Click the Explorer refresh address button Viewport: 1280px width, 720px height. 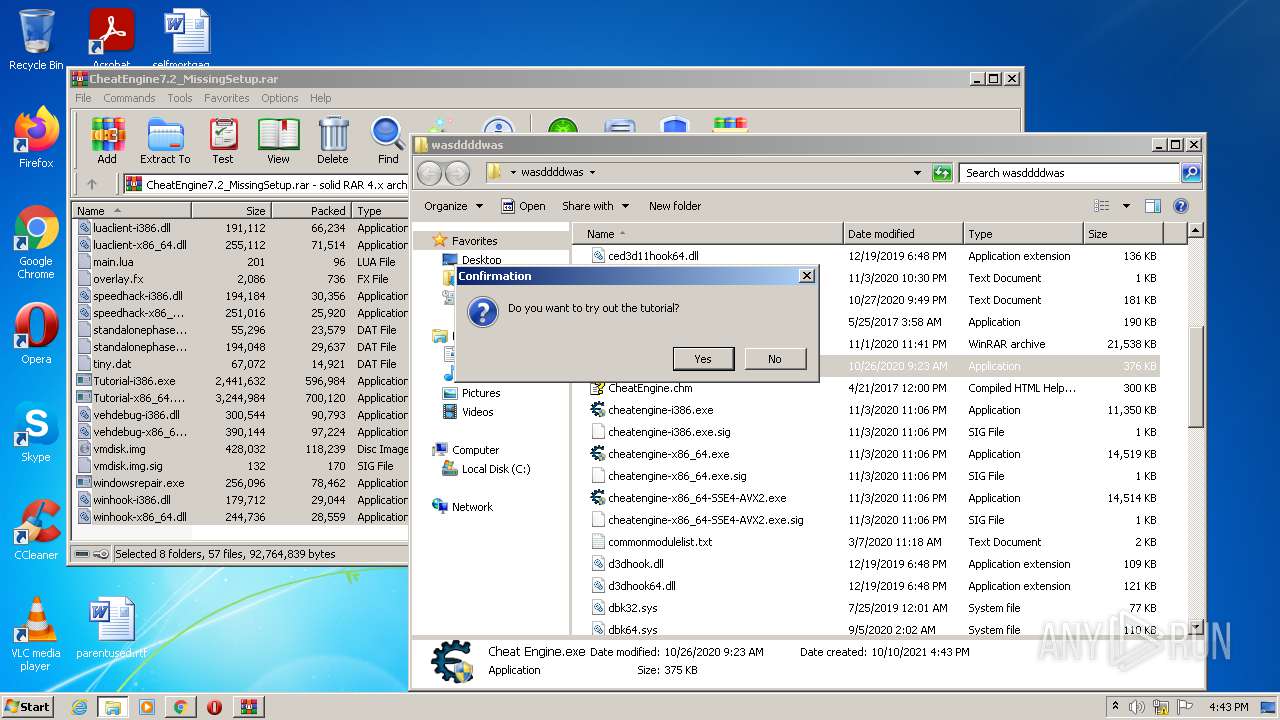(941, 172)
